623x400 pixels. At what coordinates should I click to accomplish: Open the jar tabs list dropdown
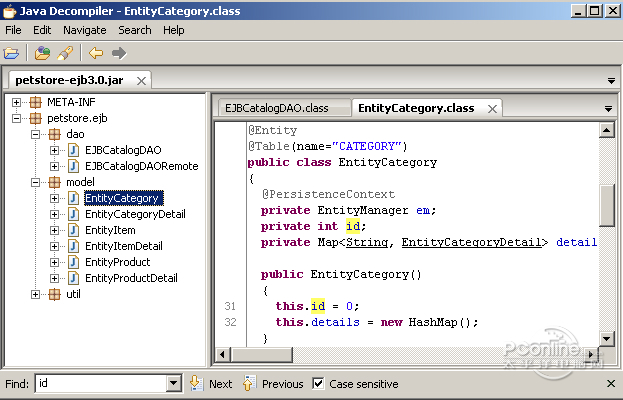pos(611,81)
